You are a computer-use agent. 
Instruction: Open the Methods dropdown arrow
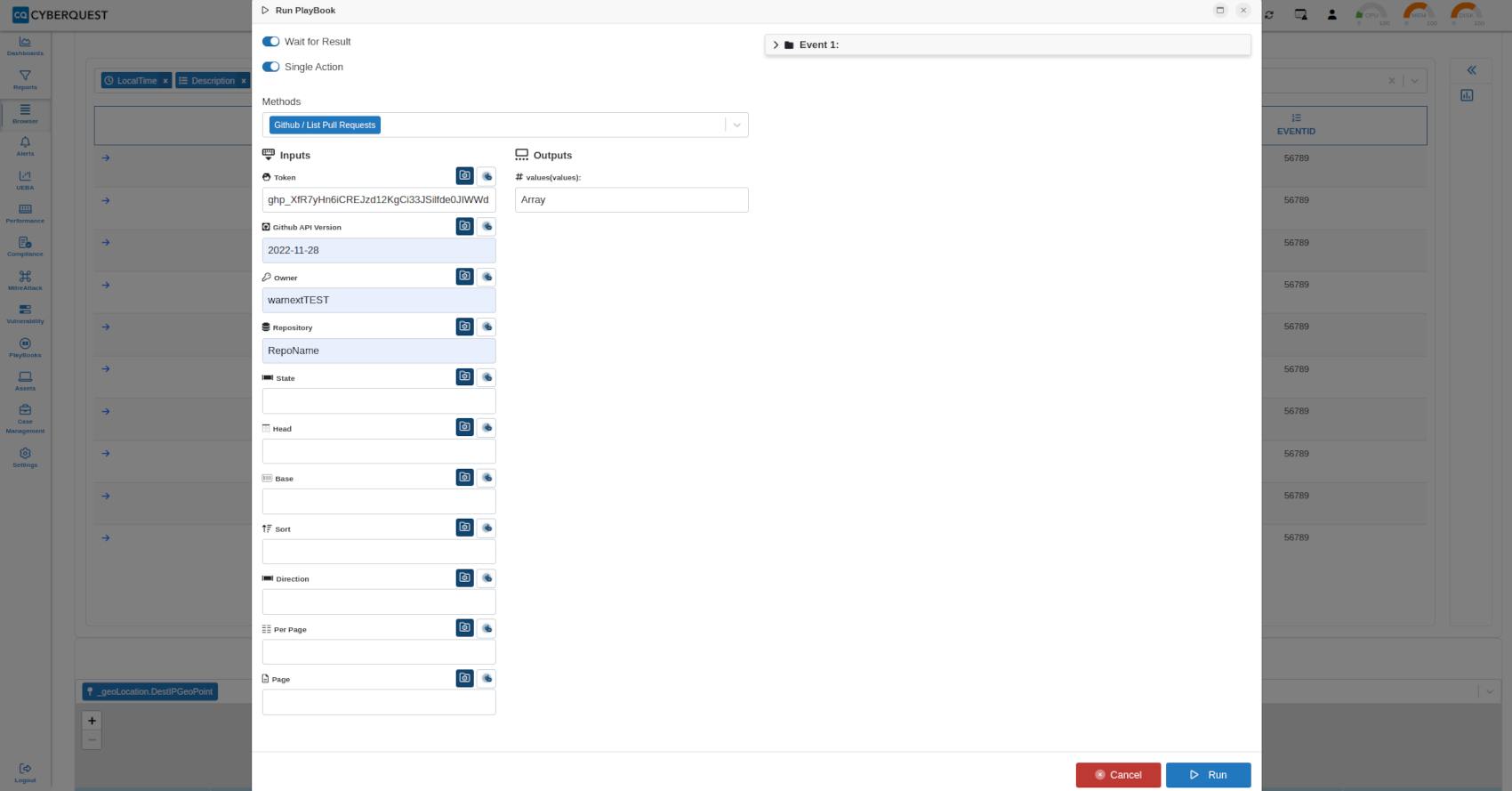point(736,125)
